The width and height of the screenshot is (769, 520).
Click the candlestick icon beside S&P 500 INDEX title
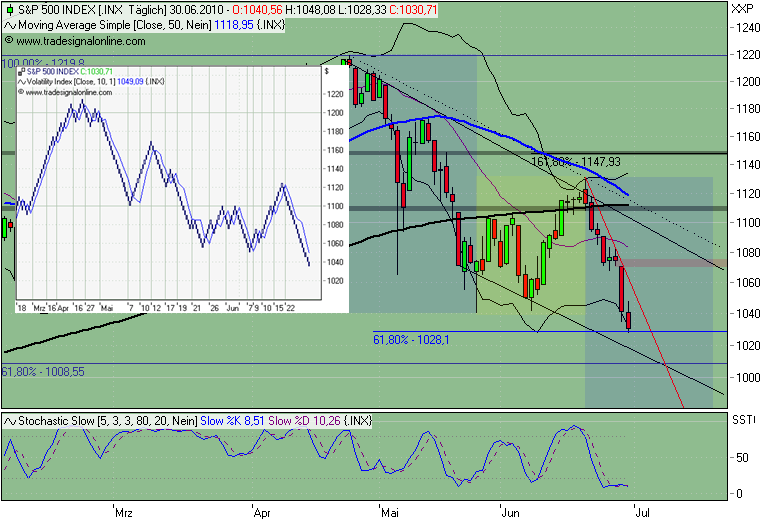pyautogui.click(x=9, y=10)
